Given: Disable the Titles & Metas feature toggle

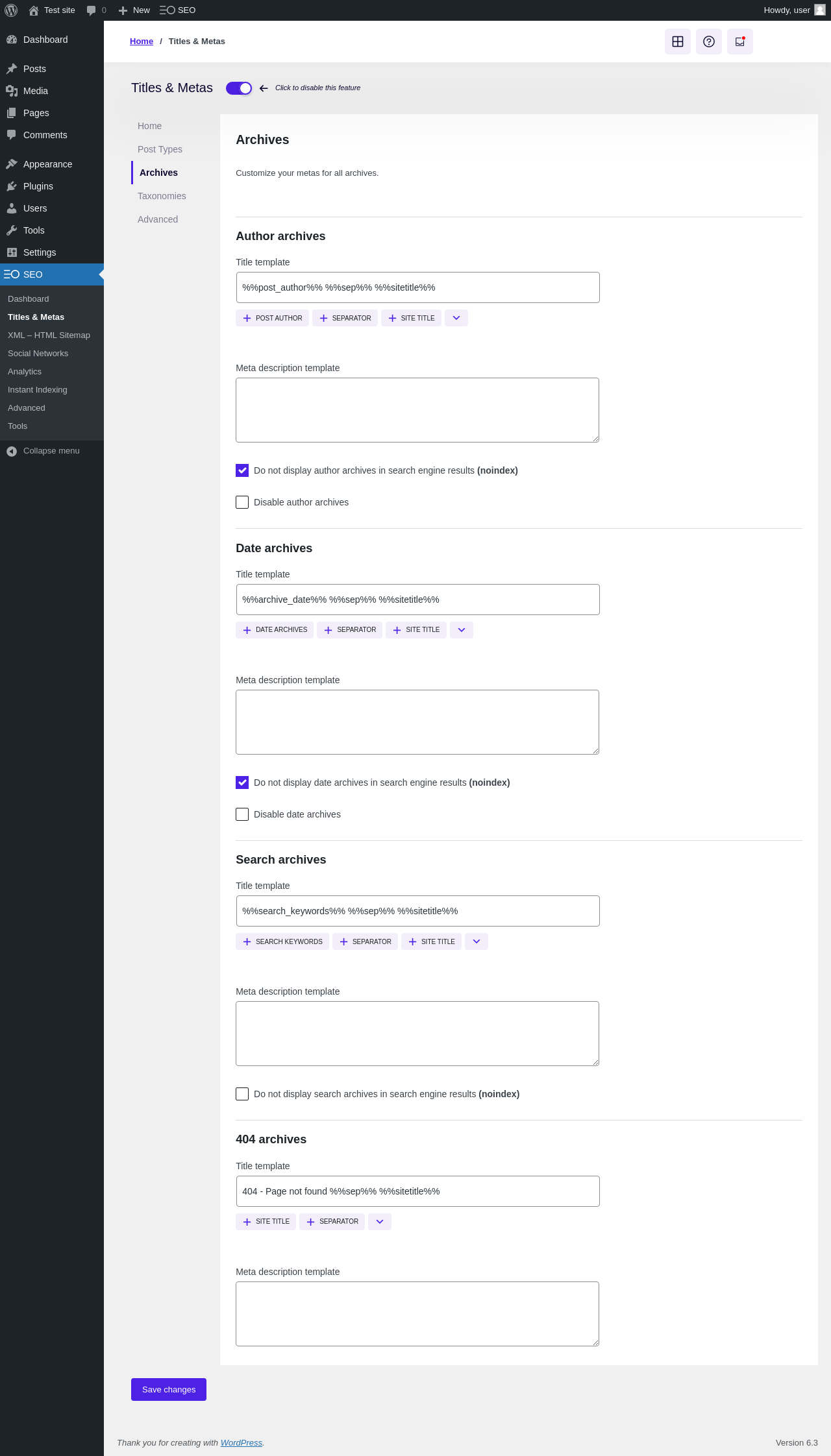Looking at the screenshot, I should tap(238, 88).
